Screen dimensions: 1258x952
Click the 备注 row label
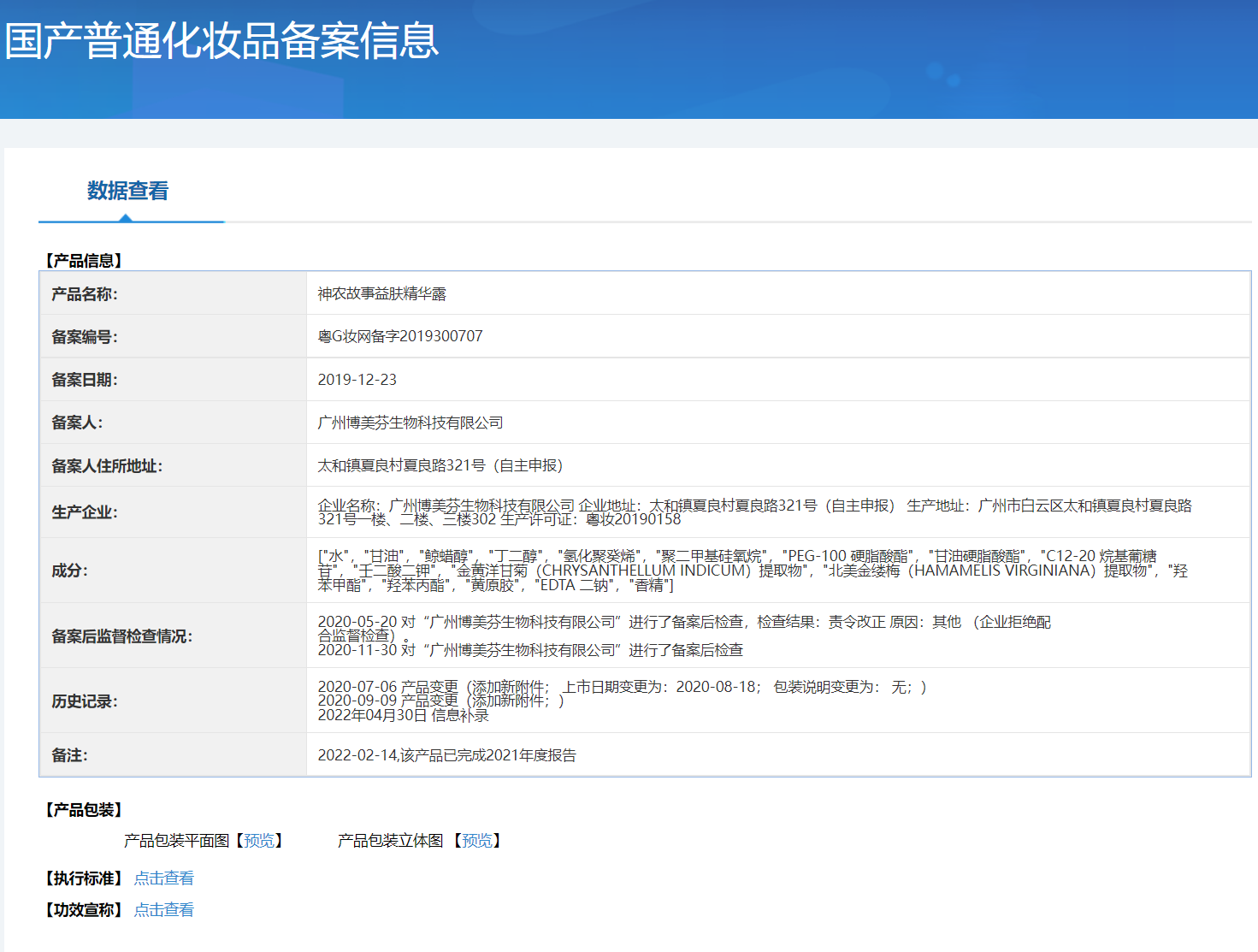[69, 755]
